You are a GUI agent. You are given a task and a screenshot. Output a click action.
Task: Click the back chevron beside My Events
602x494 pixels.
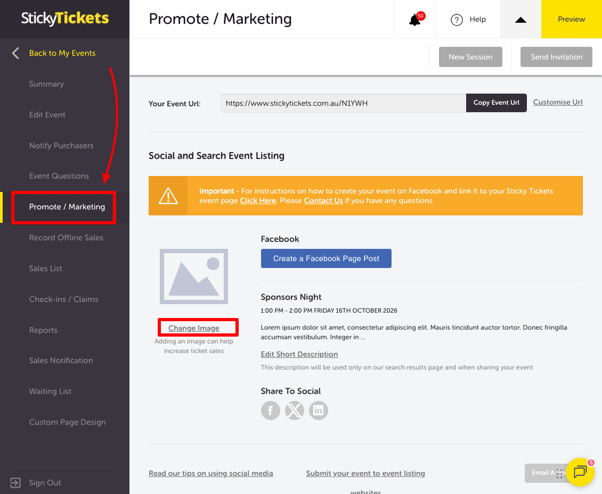15,53
